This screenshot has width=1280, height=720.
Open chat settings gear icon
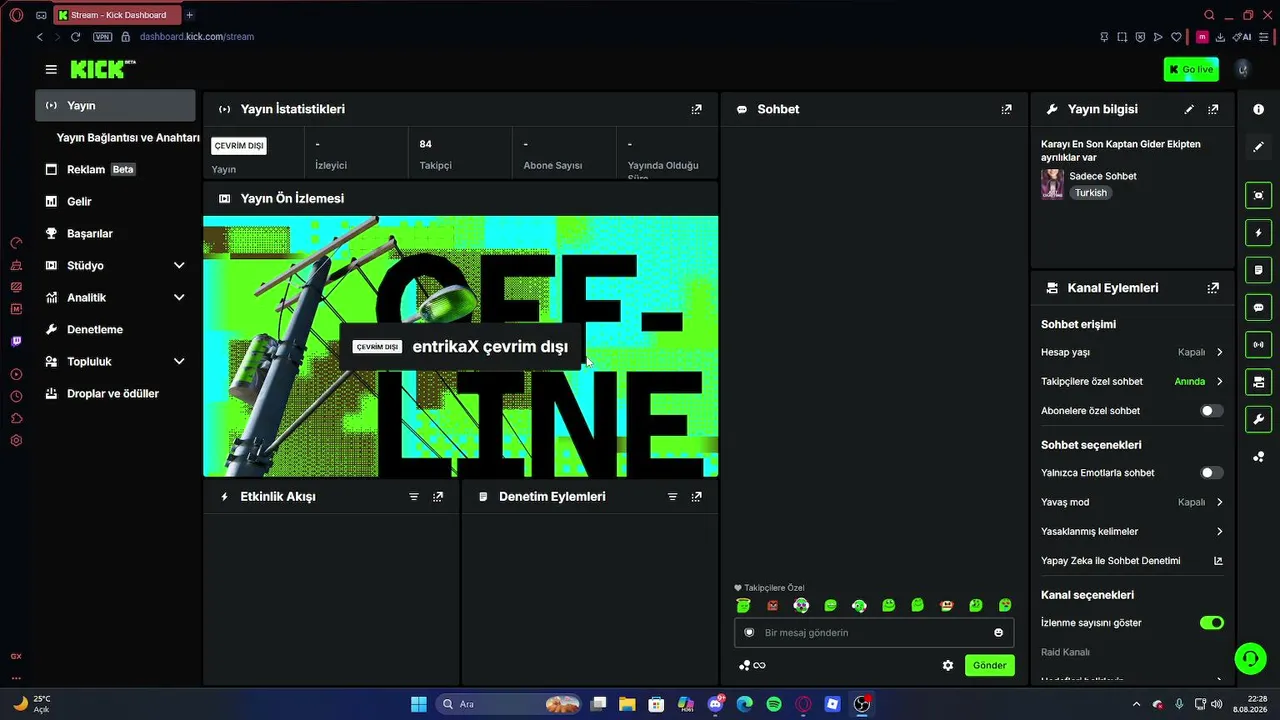pos(947,665)
